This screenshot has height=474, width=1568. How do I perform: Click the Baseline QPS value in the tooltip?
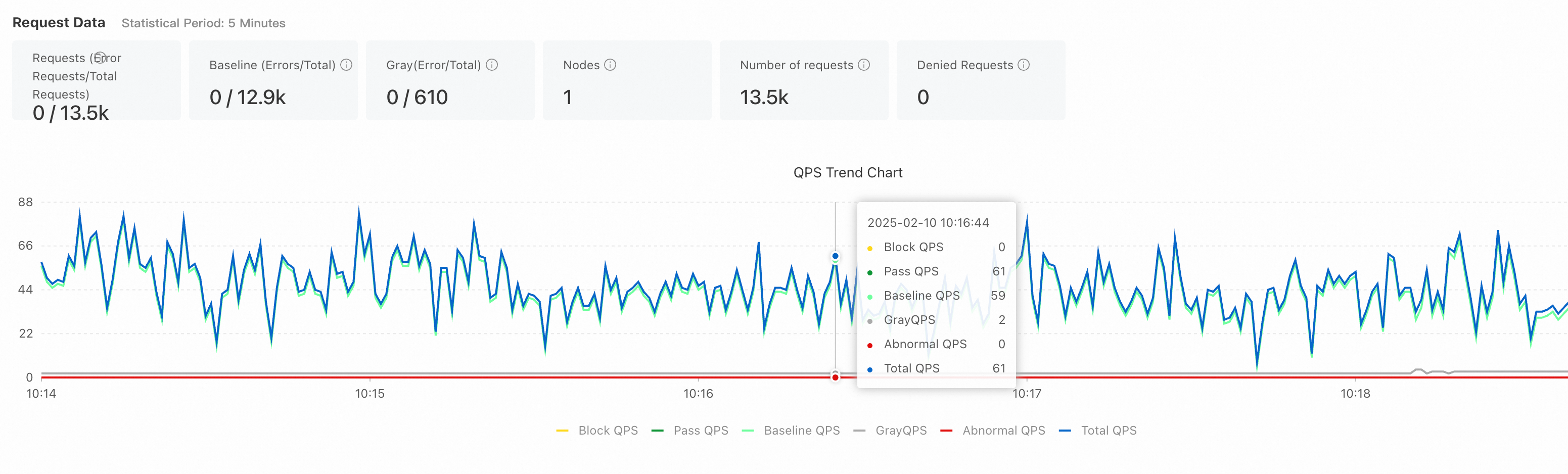[x=1001, y=295]
